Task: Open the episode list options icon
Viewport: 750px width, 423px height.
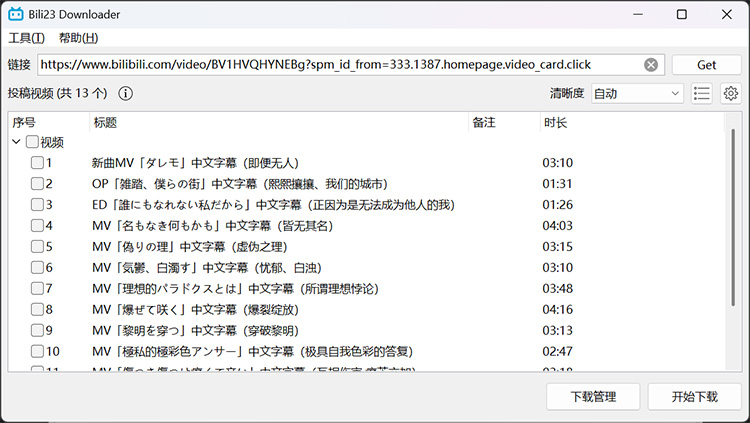Action: pos(701,93)
